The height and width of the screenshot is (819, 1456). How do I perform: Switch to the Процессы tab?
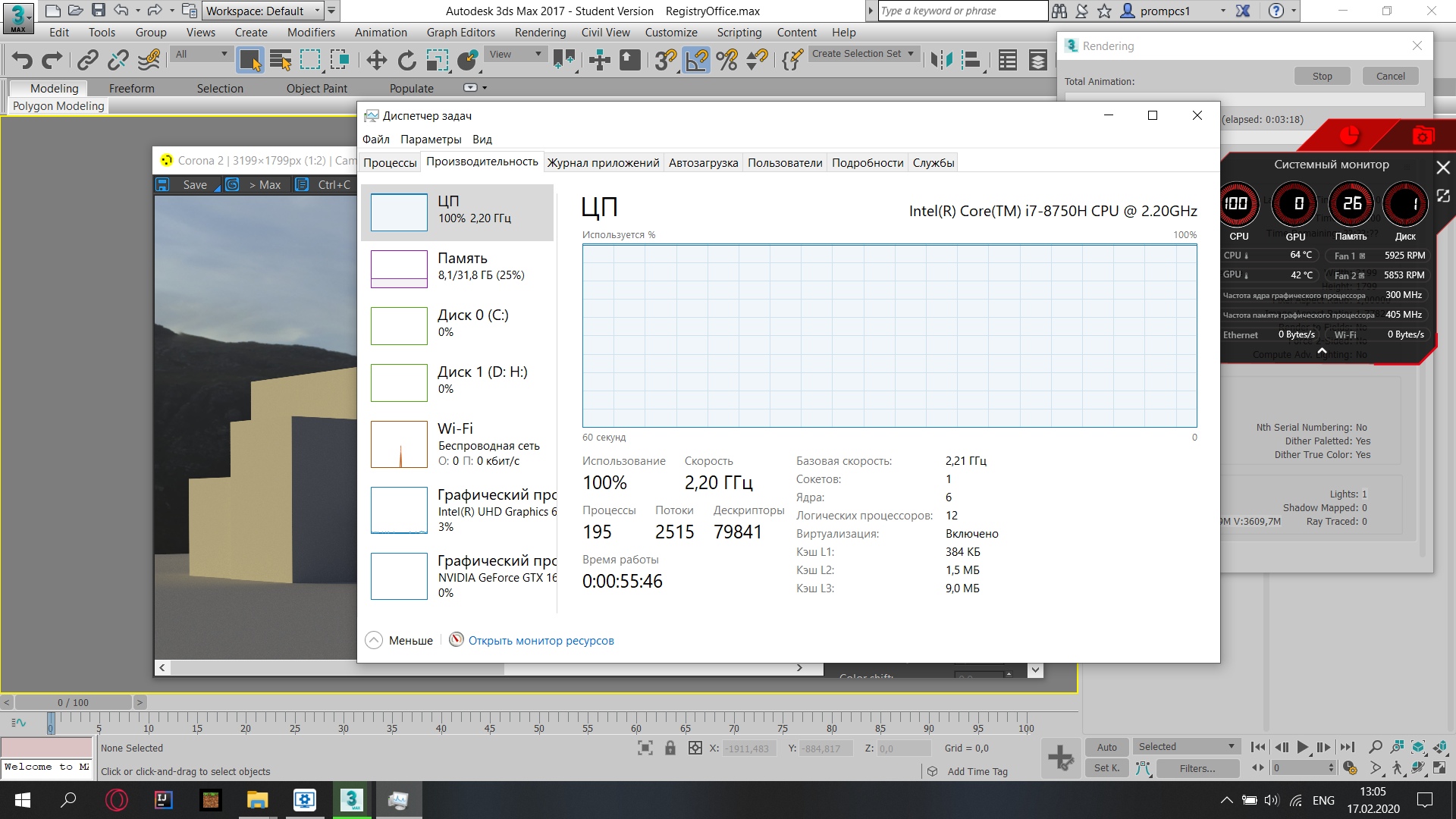[390, 162]
